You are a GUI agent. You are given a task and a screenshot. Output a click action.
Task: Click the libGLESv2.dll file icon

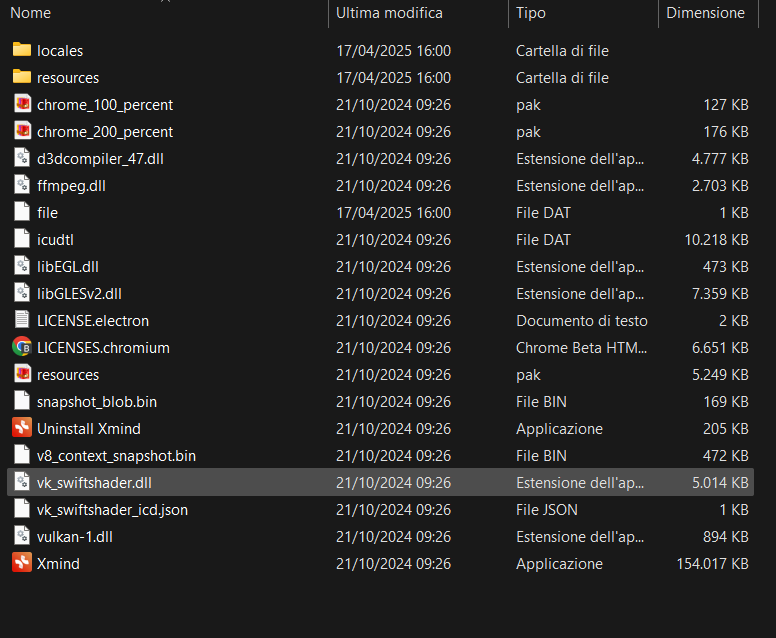point(22,293)
